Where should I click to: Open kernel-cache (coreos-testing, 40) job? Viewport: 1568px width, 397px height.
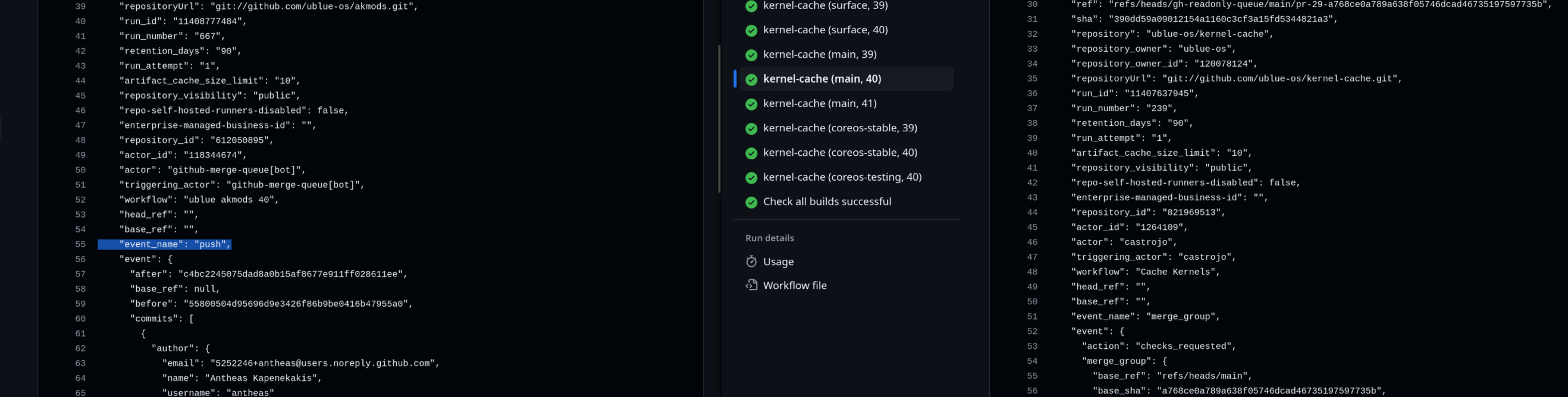coord(842,178)
